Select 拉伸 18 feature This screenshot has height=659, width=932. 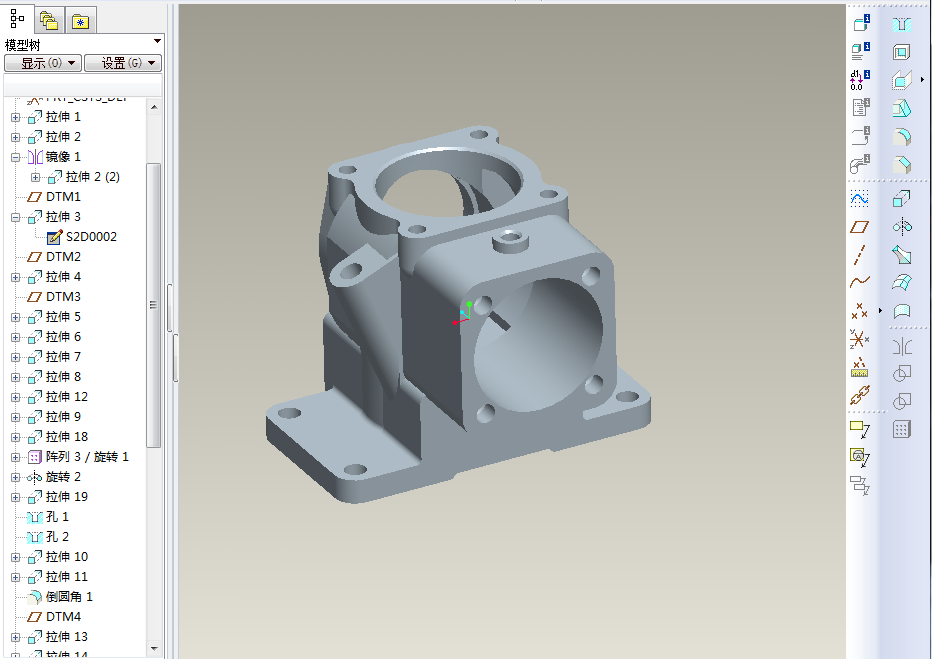click(x=58, y=437)
